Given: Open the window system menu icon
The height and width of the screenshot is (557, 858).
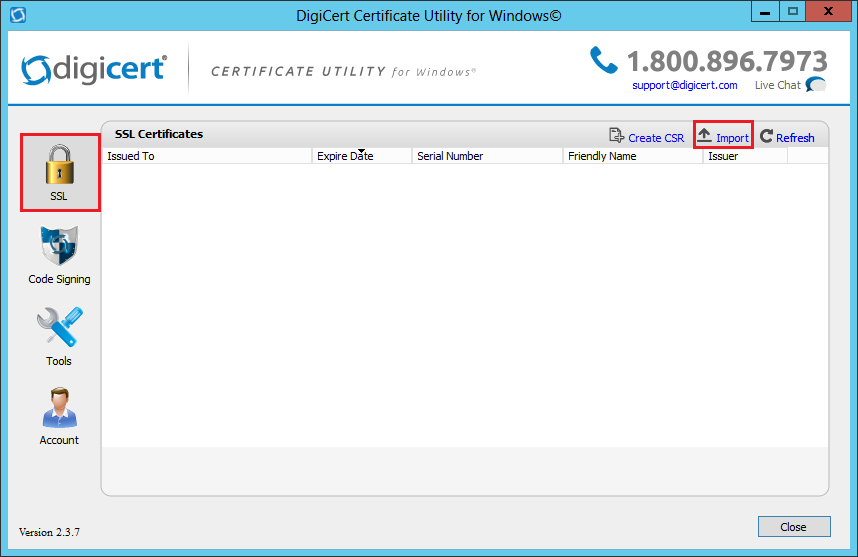Looking at the screenshot, I should tap(16, 15).
